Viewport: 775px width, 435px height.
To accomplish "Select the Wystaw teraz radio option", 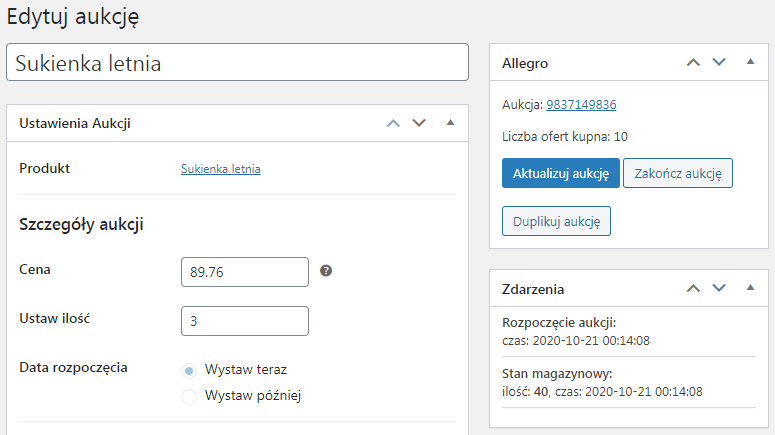I will [189, 370].
